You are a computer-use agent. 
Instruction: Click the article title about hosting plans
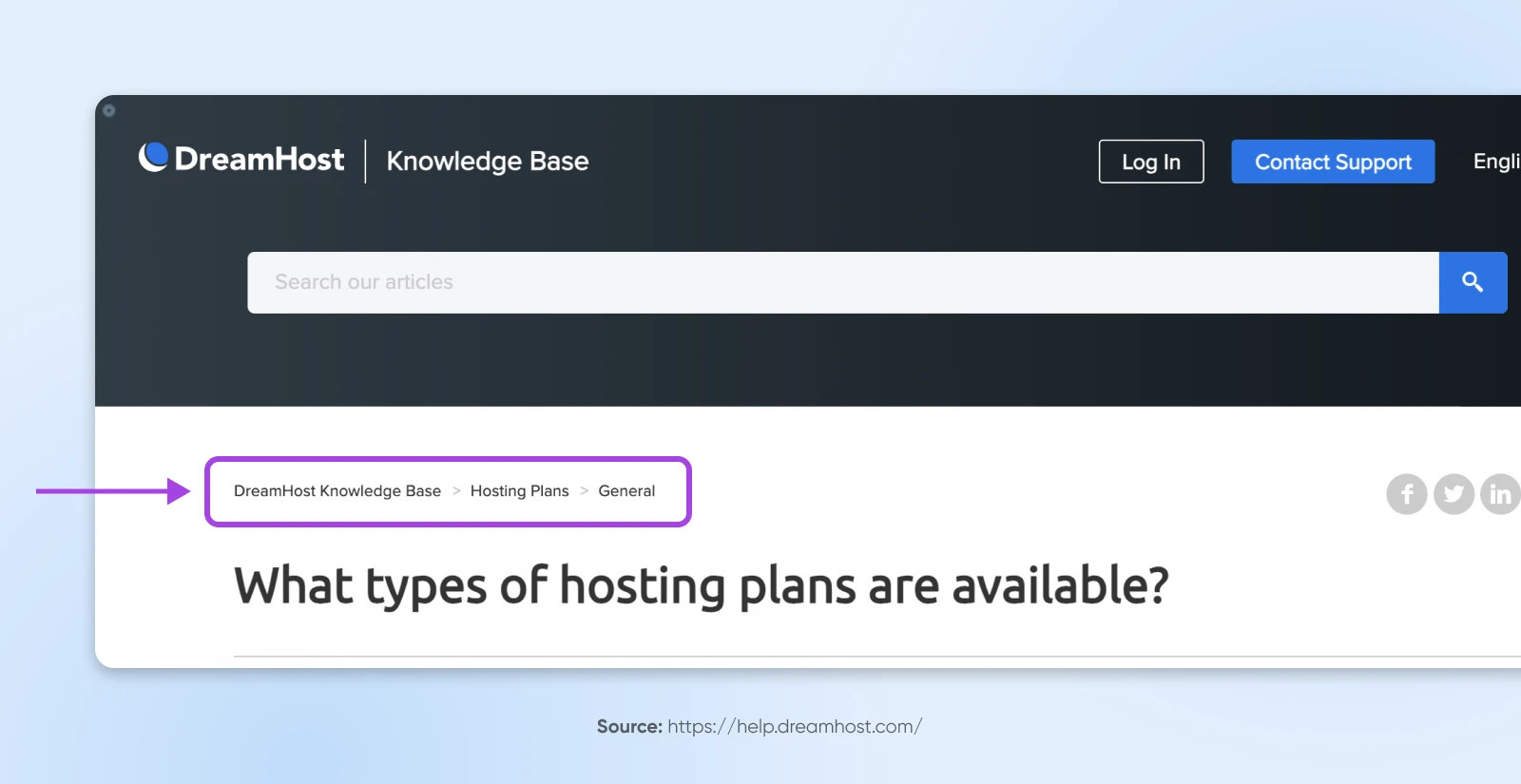[x=702, y=586]
